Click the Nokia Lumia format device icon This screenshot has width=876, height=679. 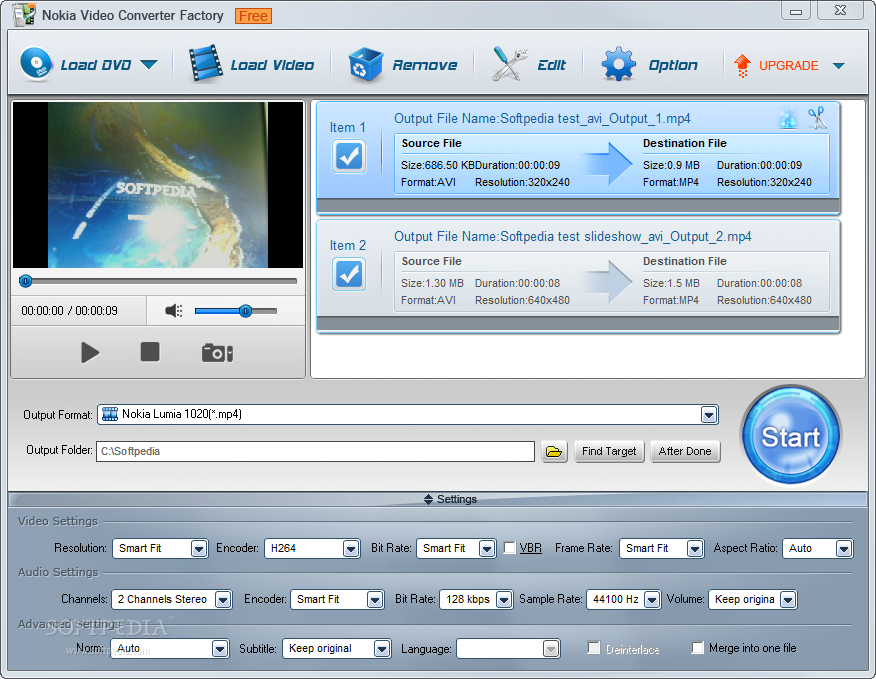click(110, 414)
